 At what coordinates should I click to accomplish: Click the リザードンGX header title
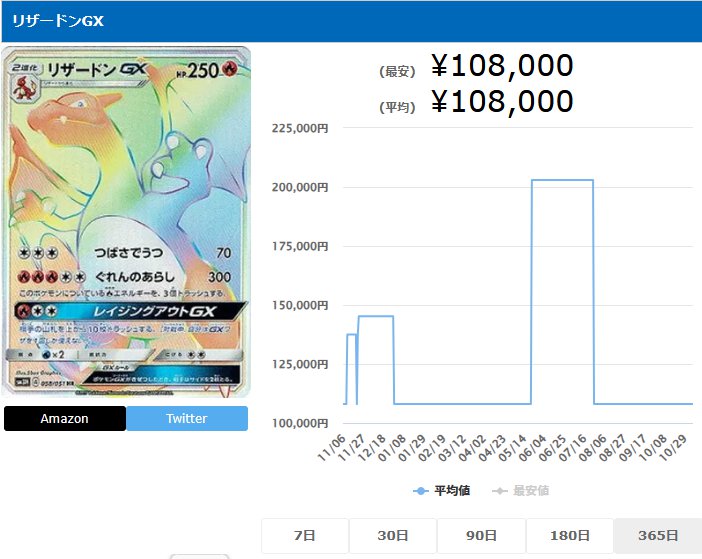pos(58,21)
